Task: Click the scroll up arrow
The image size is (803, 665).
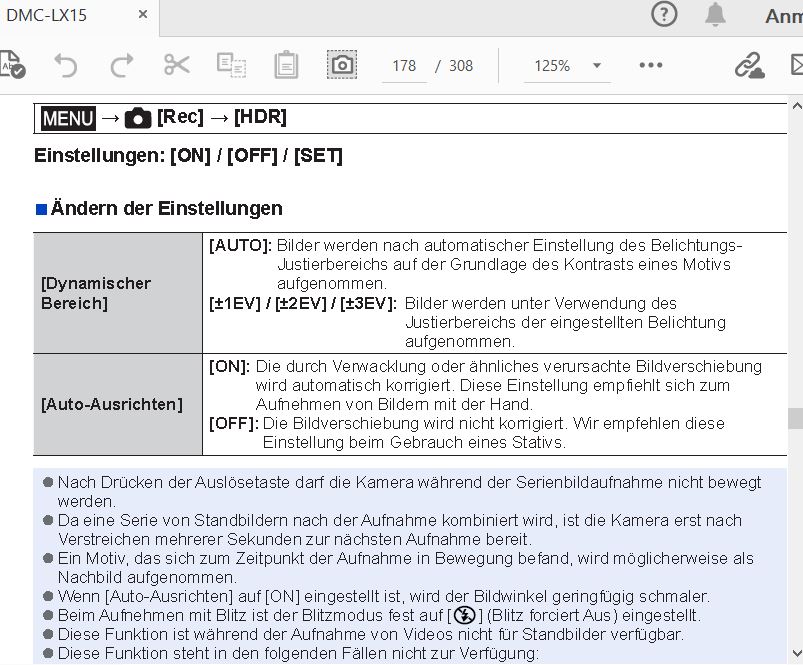Action: pyautogui.click(x=796, y=106)
